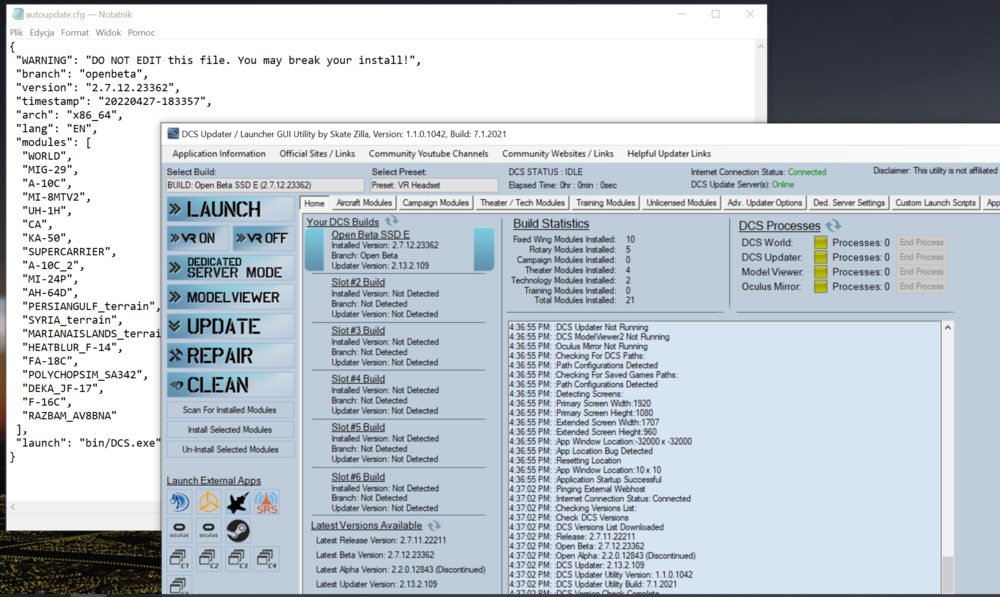Image resolution: width=1000 pixels, height=597 pixels.
Task: Run custom script C3 icon
Action: (x=238, y=559)
